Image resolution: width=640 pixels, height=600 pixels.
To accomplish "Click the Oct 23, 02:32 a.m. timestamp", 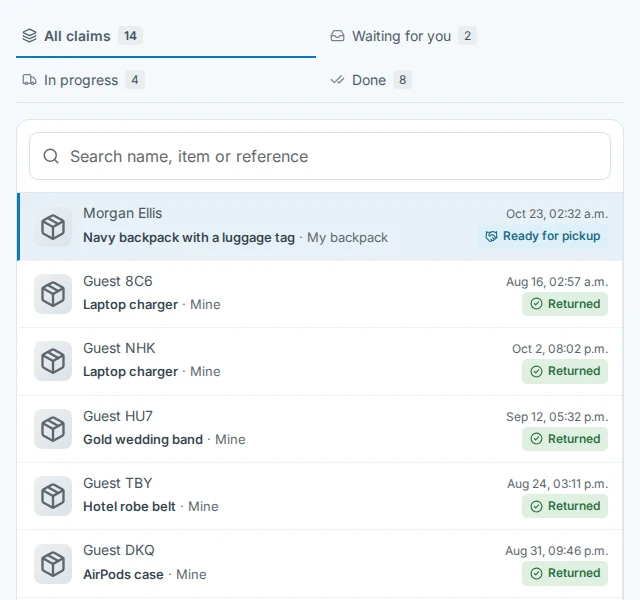I will (557, 214).
